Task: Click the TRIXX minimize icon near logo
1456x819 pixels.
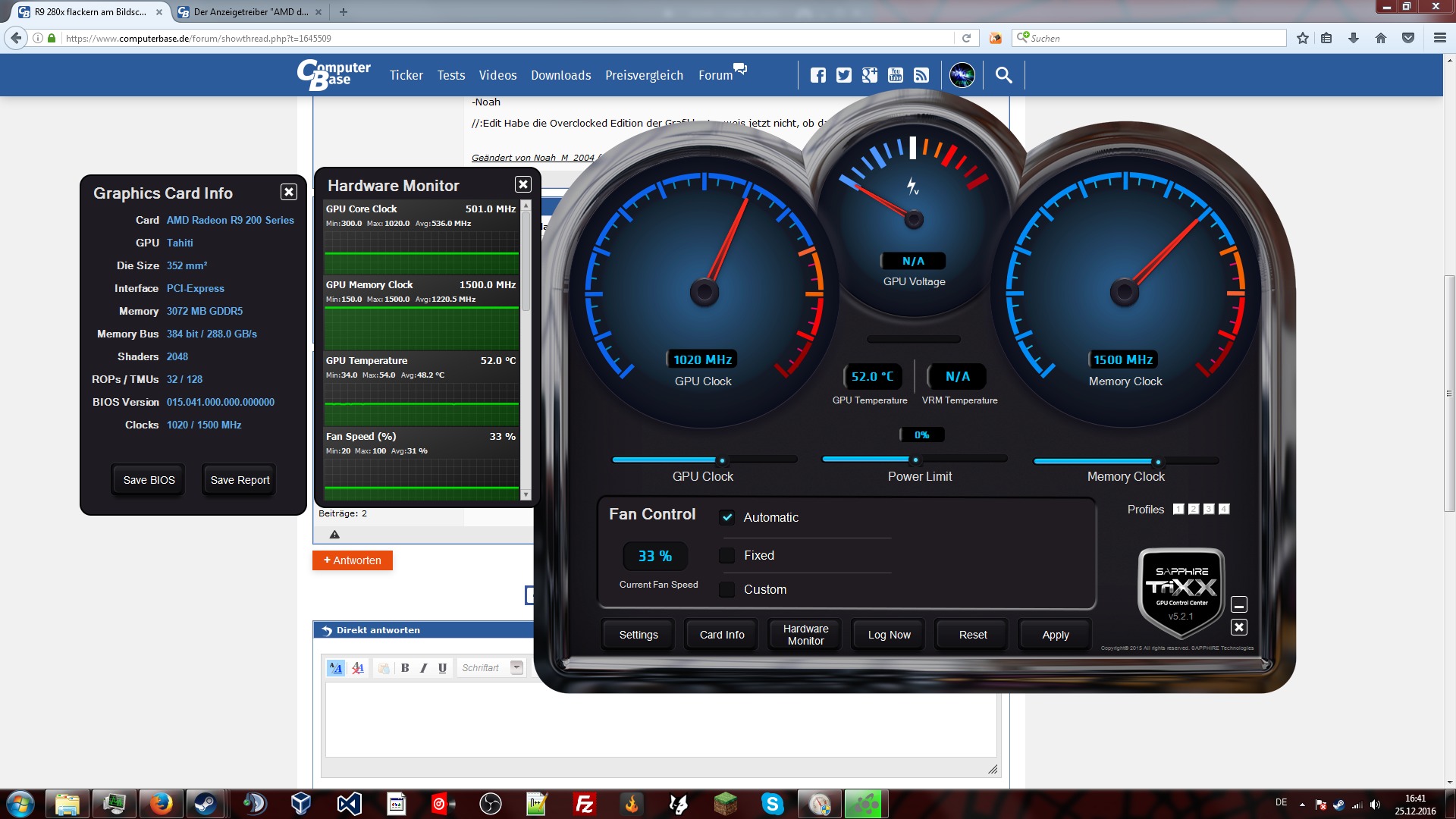Action: pos(1238,605)
